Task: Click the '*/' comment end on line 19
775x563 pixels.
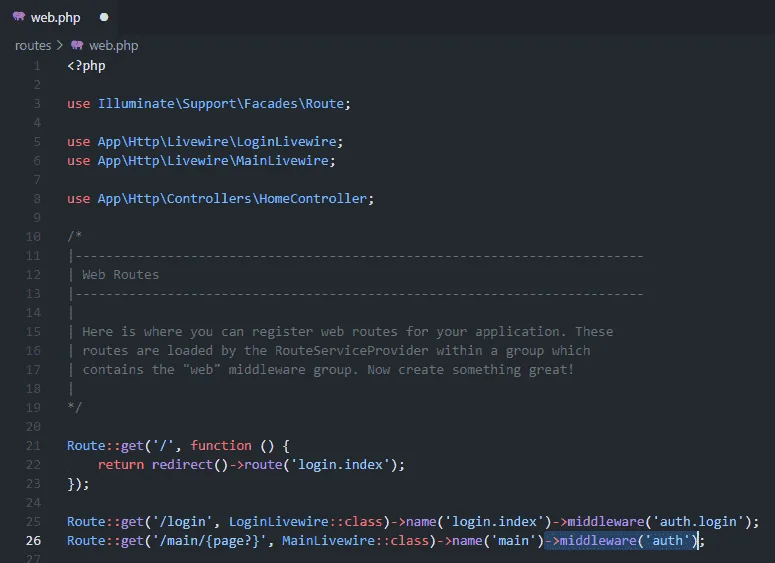Action: (x=75, y=408)
